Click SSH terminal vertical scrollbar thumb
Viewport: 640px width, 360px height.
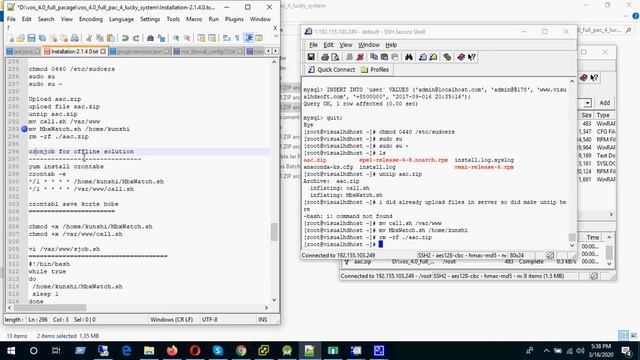572,237
